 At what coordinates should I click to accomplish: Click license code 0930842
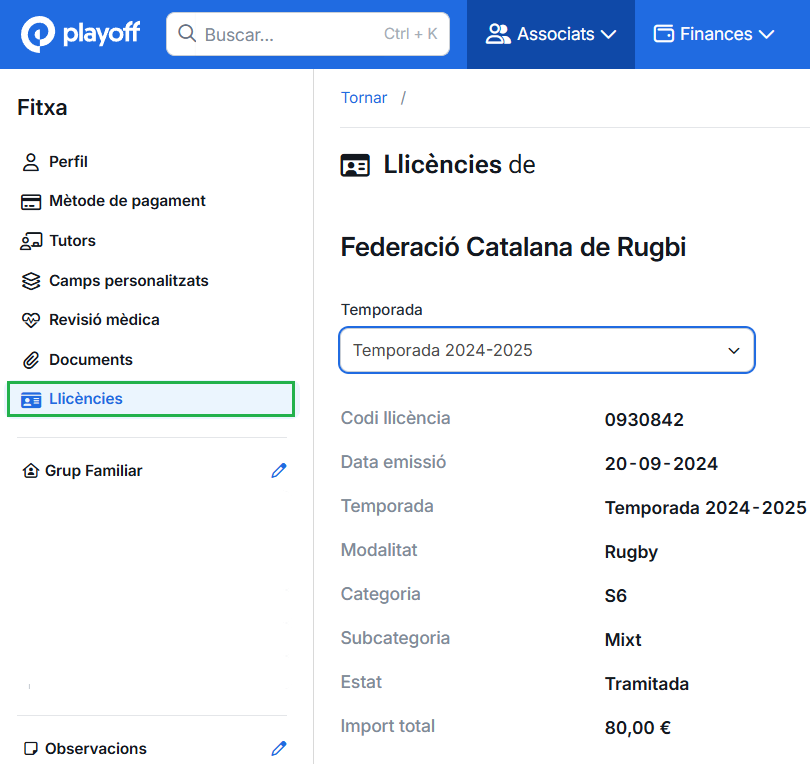[644, 420]
